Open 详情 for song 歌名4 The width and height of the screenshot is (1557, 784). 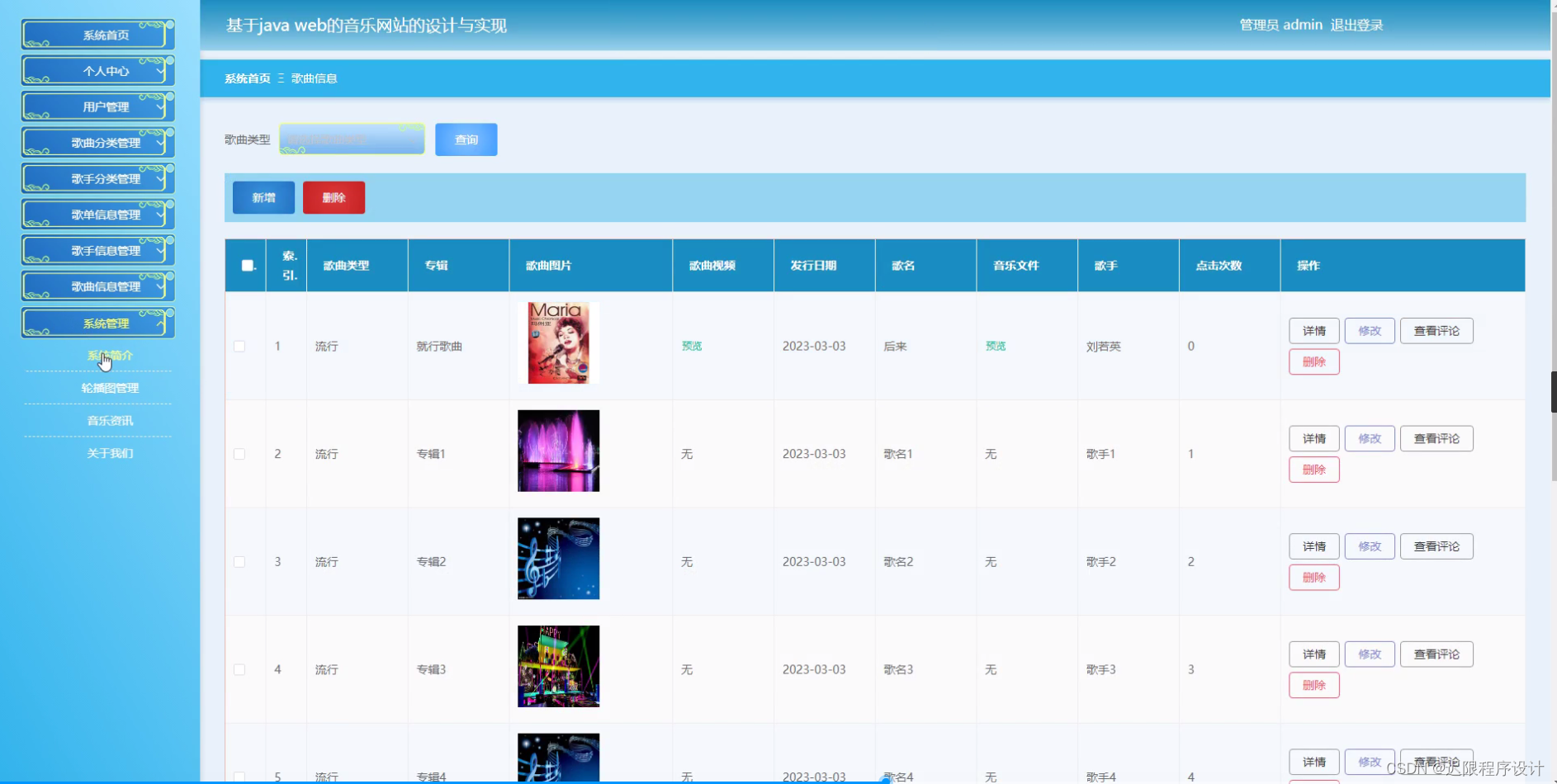1314,762
